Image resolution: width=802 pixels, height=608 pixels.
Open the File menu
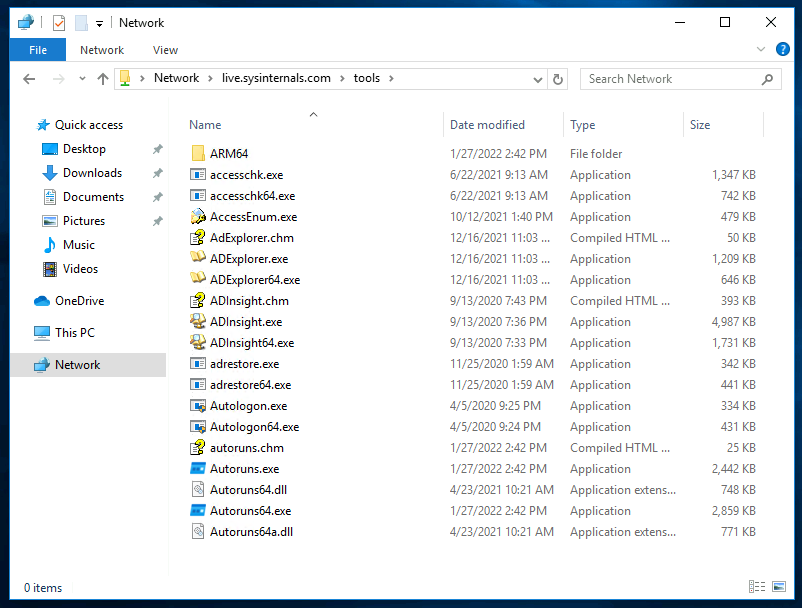[37, 49]
